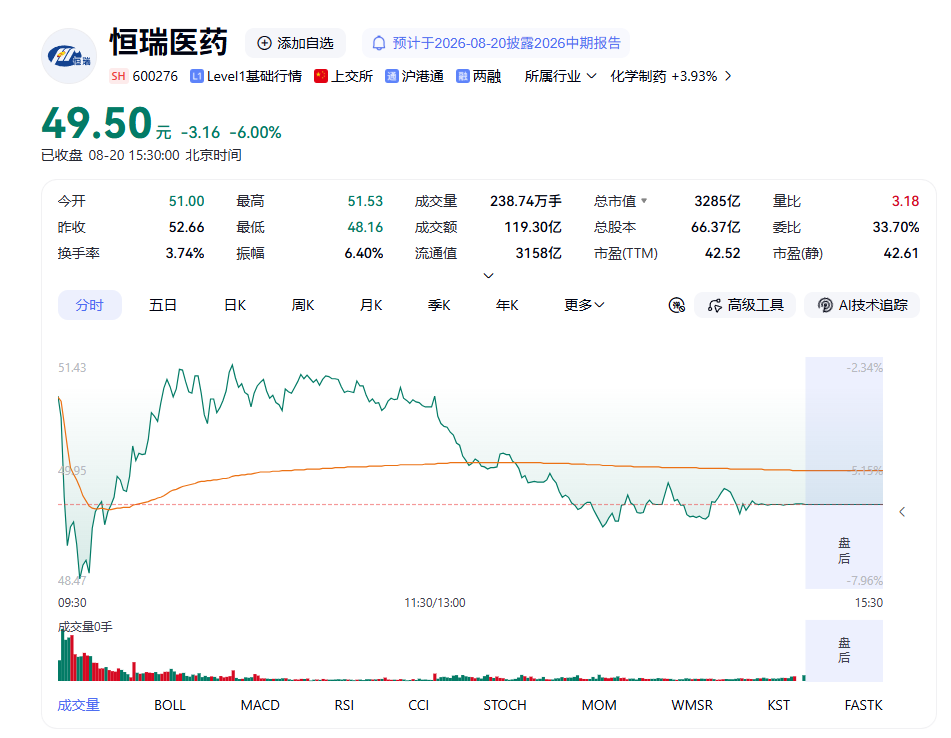This screenshot has width=951, height=738.
Task: Expand the 所属行业 dropdown
Action: (x=560, y=76)
